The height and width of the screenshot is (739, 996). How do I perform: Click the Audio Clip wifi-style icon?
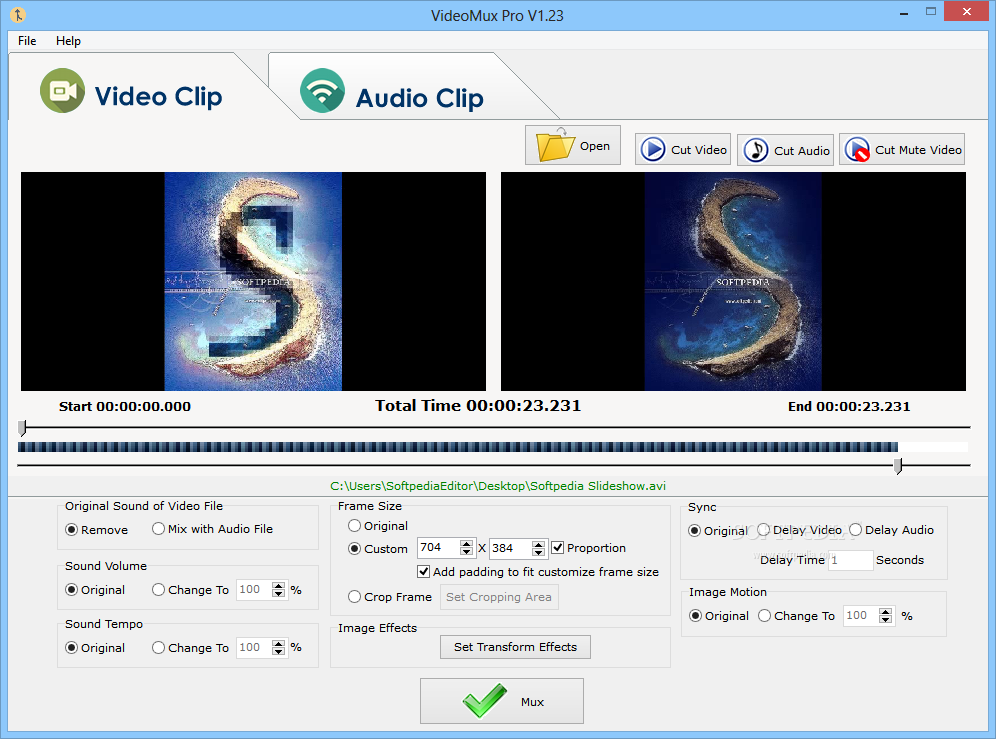(x=323, y=91)
